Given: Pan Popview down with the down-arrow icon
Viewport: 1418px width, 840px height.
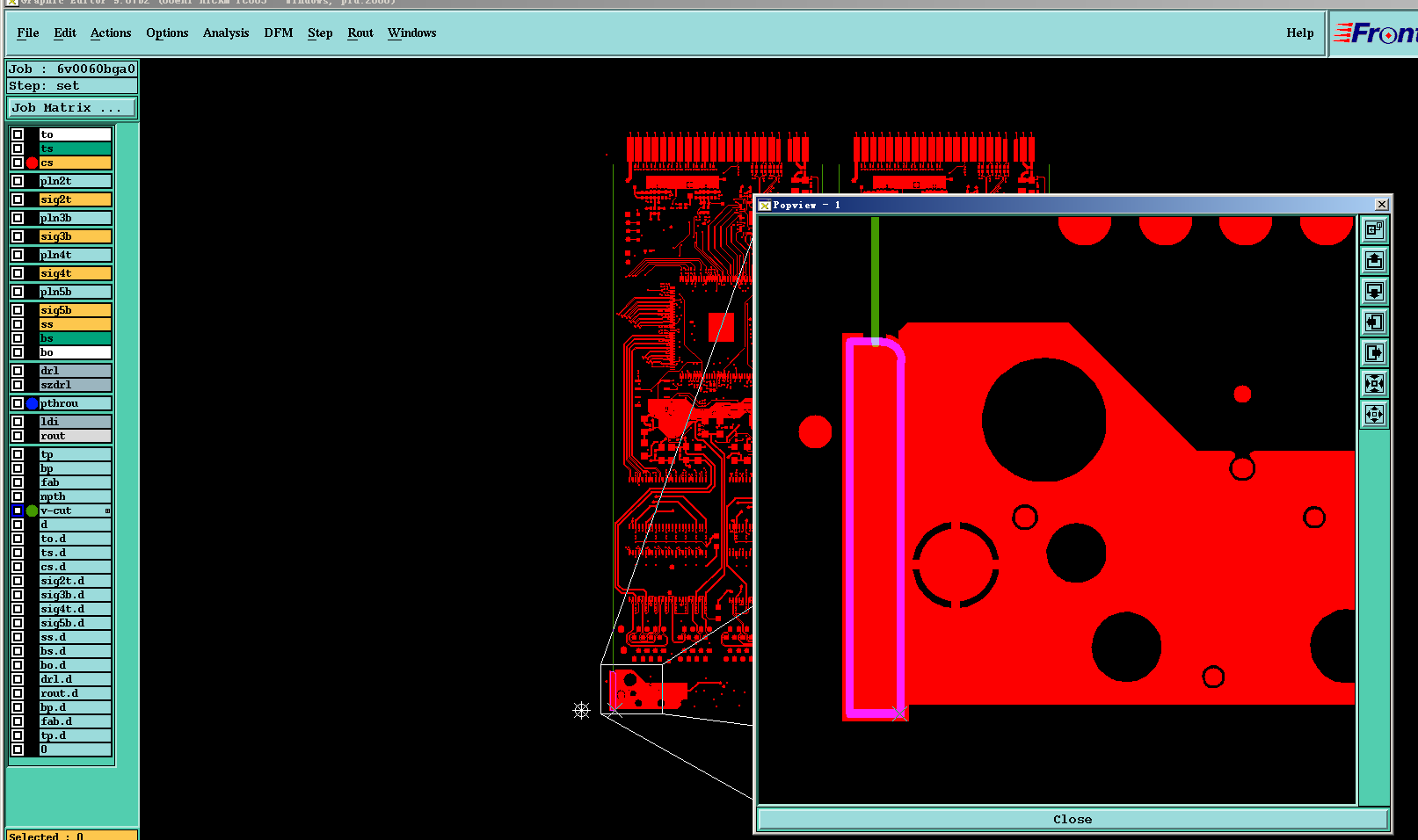Looking at the screenshot, I should pos(1374,292).
